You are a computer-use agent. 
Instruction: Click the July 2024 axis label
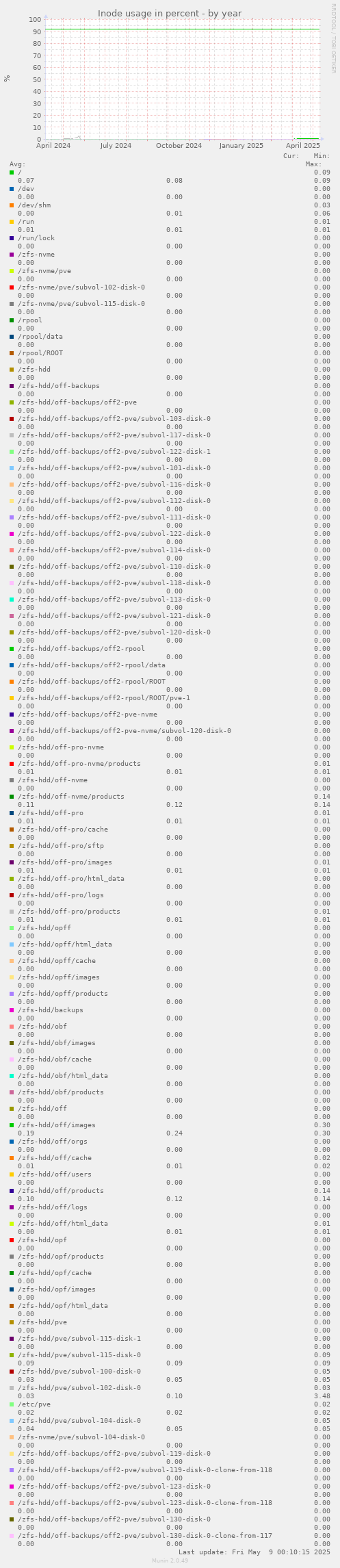tap(116, 146)
